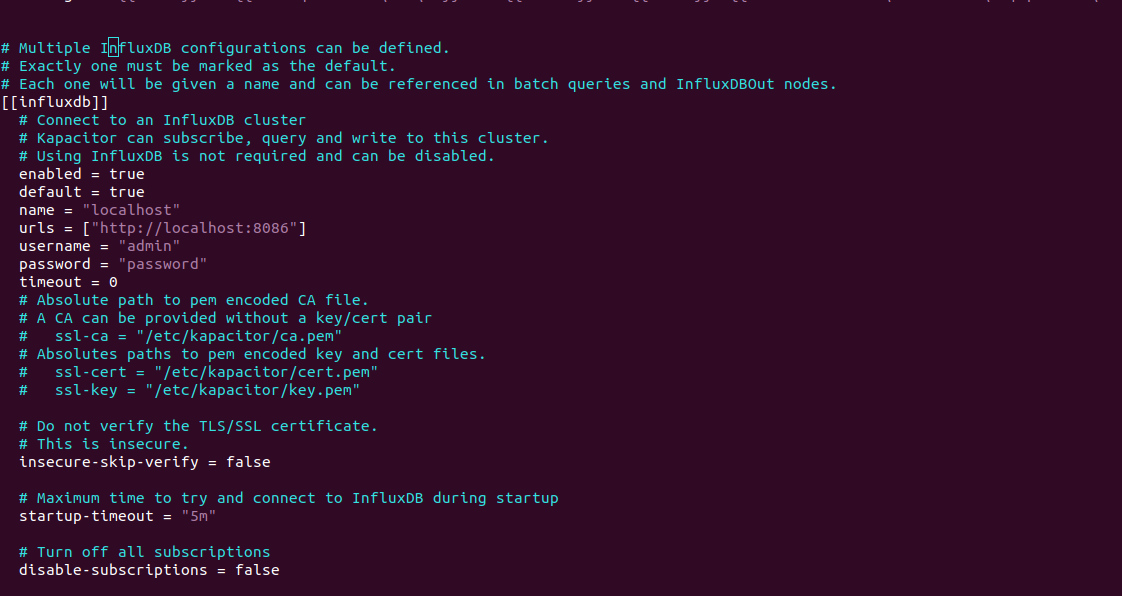Click the ssl-key key.pem path

click(x=253, y=390)
